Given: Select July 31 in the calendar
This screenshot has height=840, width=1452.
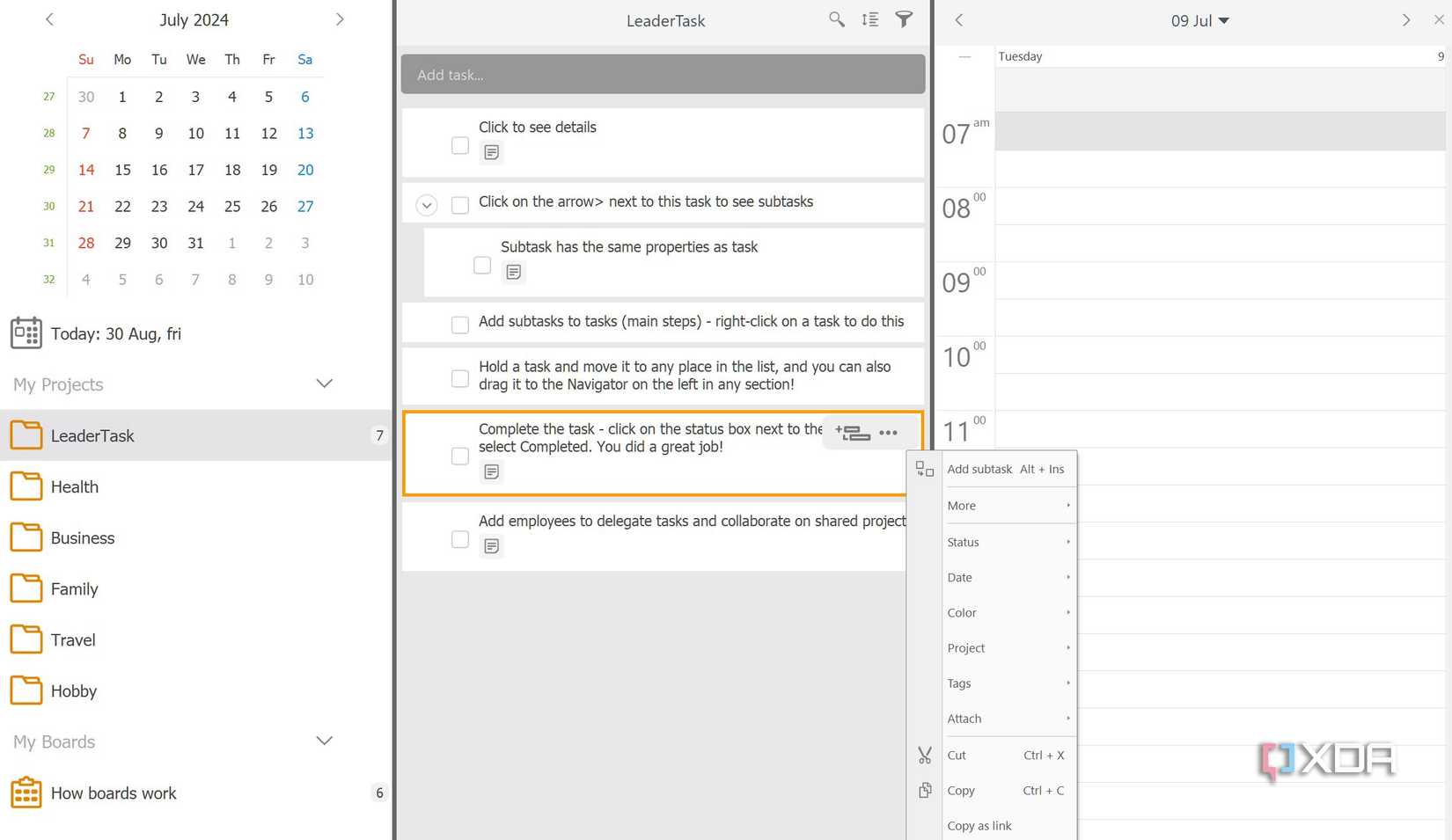Looking at the screenshot, I should point(195,243).
